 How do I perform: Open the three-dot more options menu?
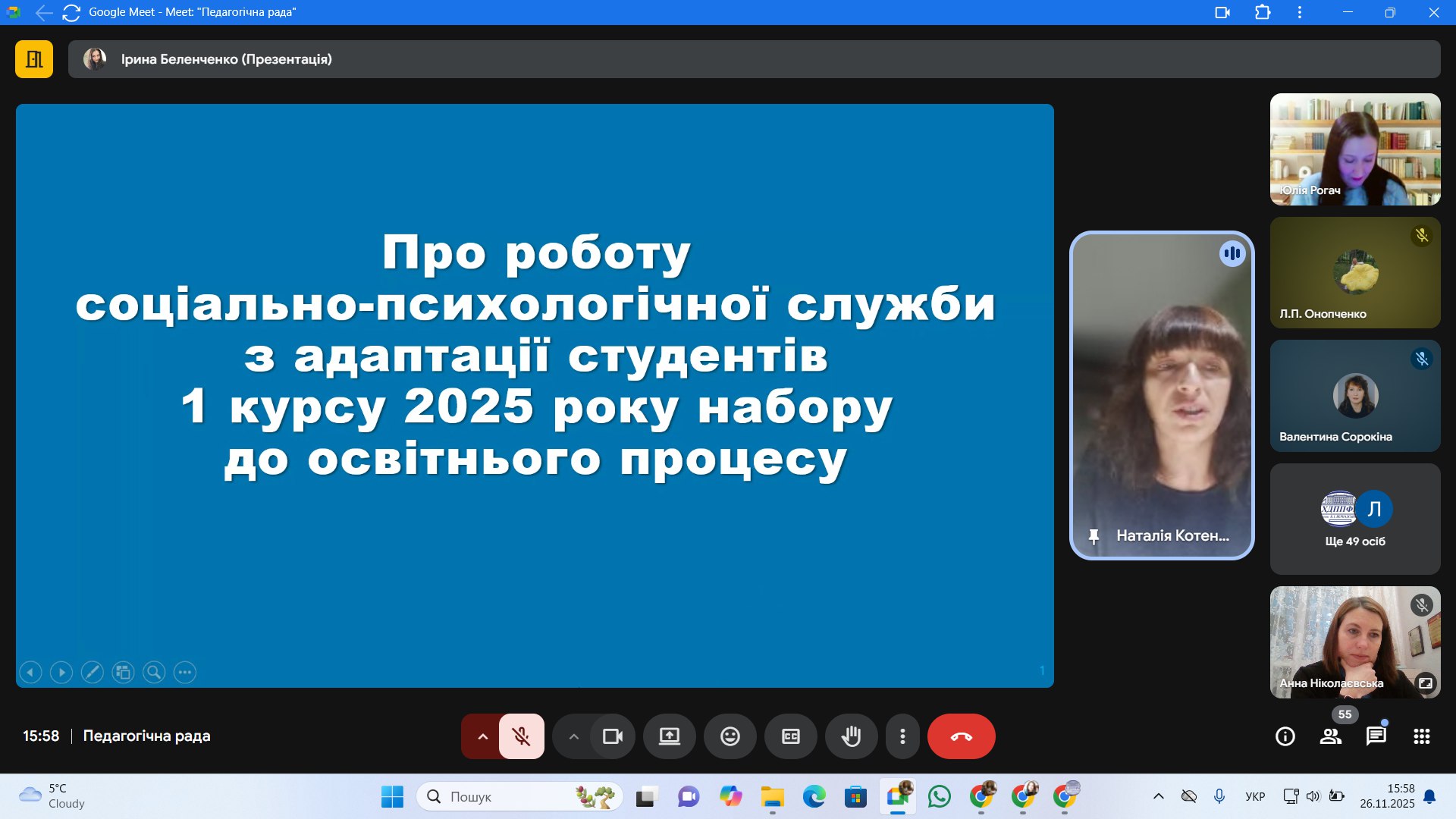(902, 736)
